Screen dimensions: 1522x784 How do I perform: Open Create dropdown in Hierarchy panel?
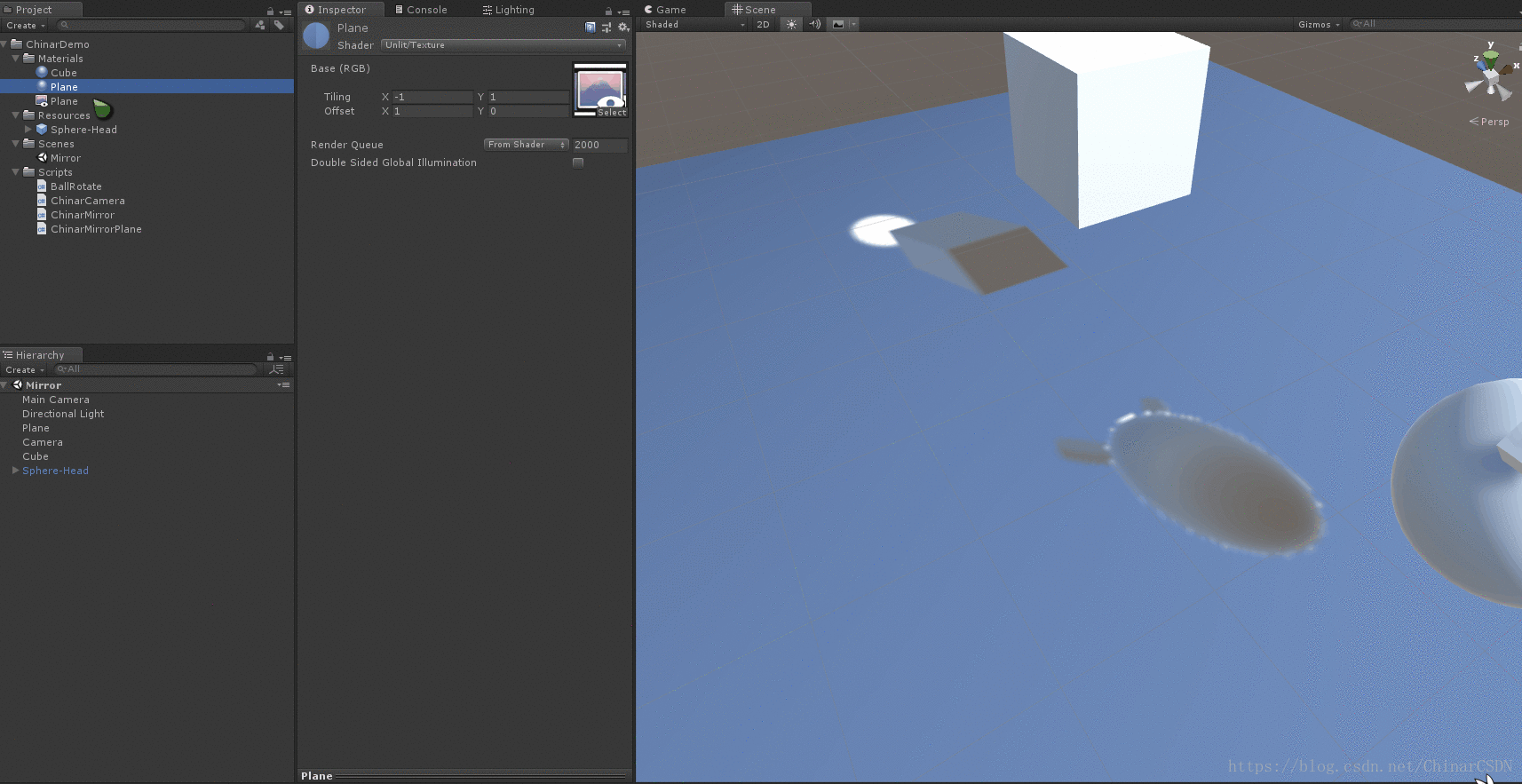coord(25,370)
